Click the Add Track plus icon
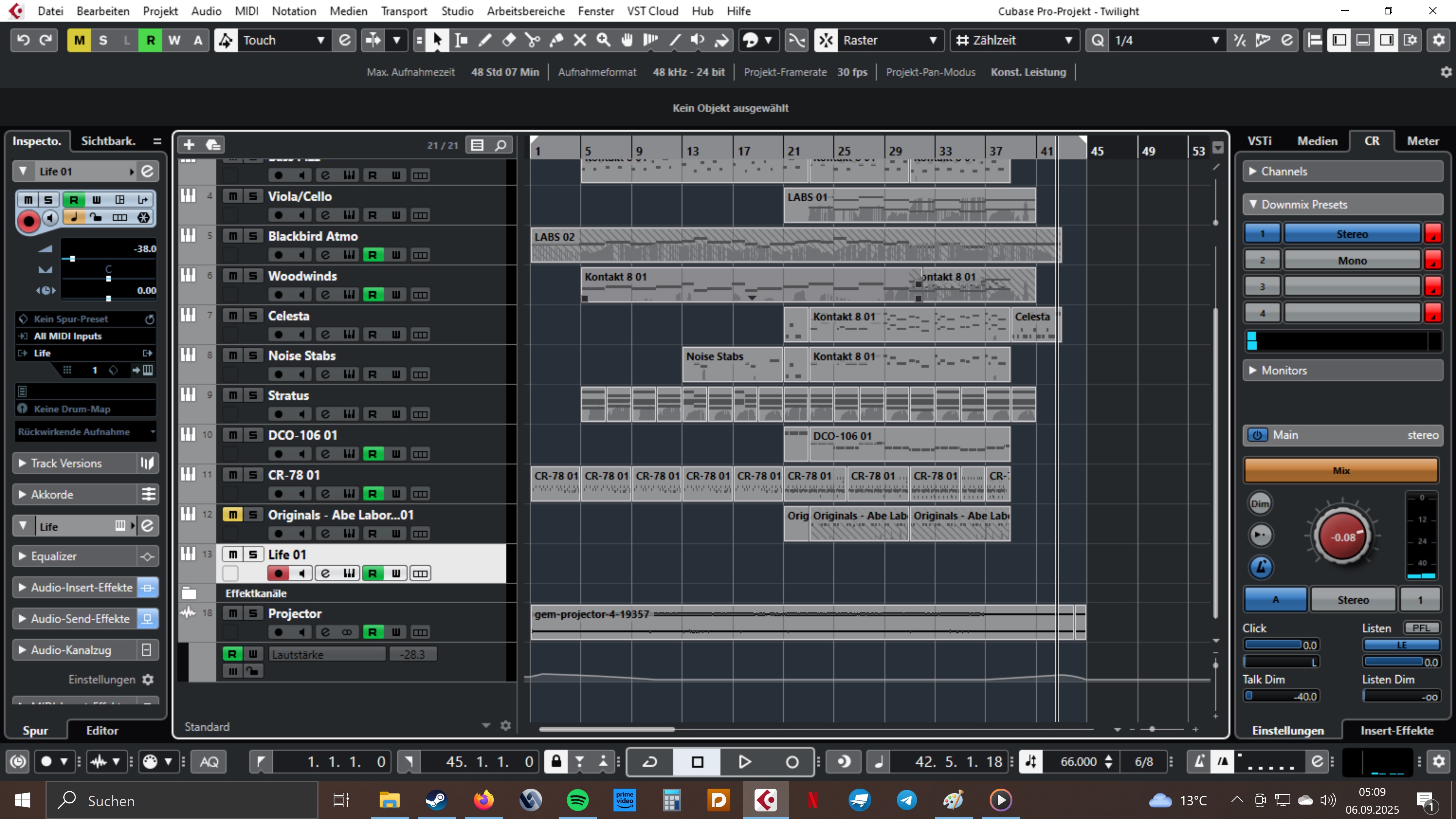Viewport: 1456px width, 819px height. point(189,145)
